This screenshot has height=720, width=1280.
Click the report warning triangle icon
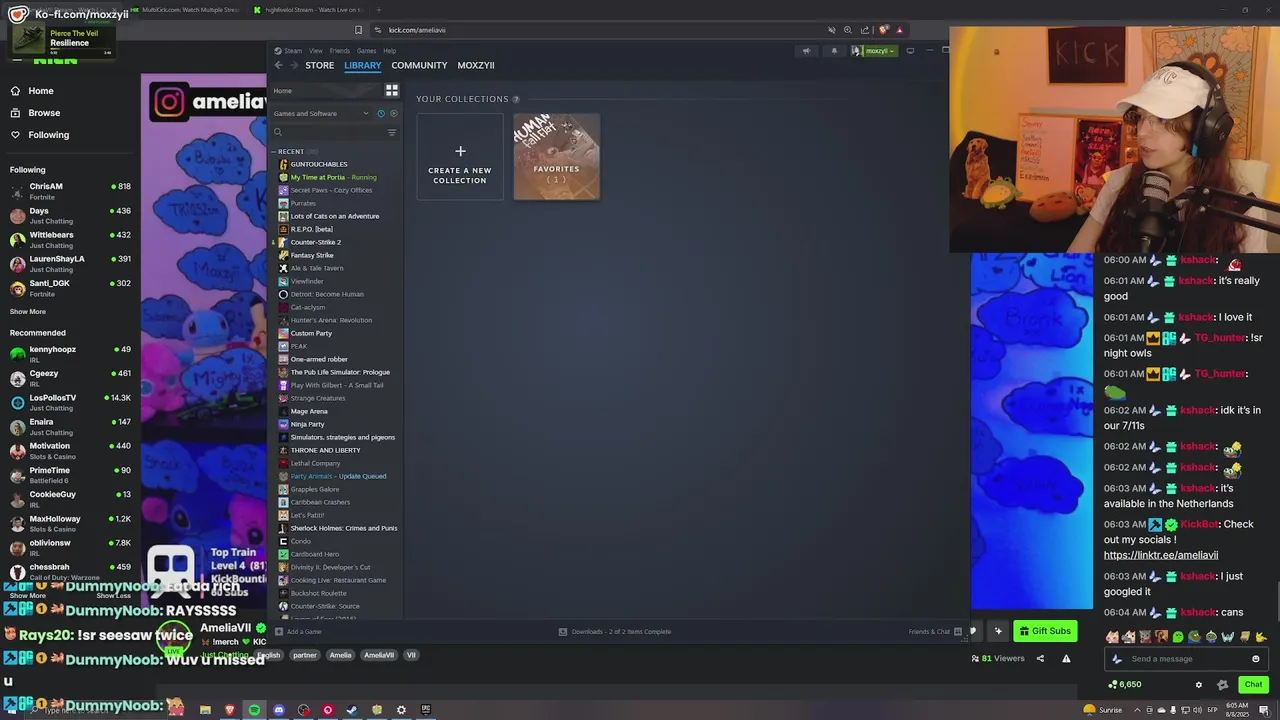1066,658
